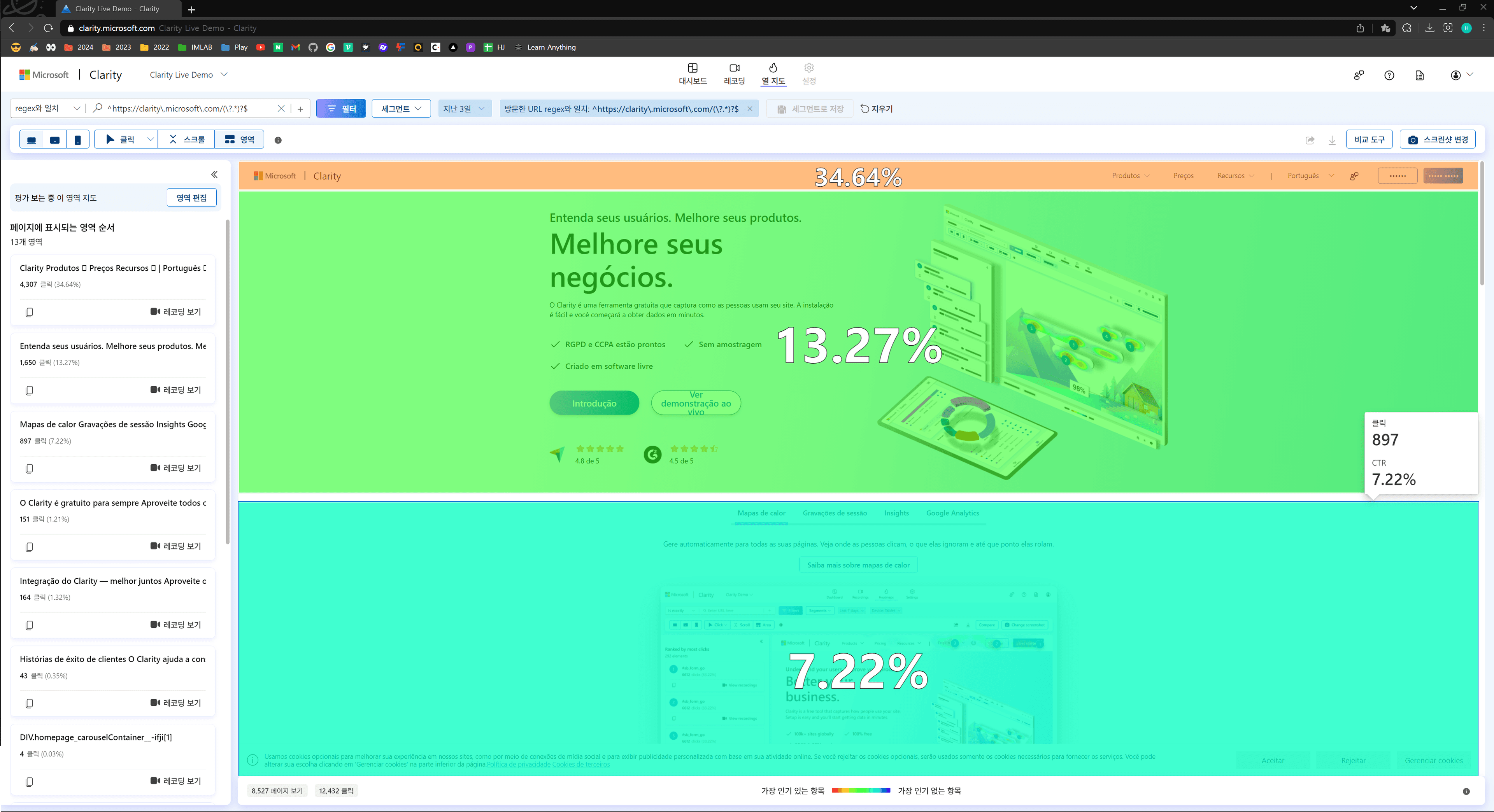
Task: Clear the URL filter input with X
Action: [281, 108]
